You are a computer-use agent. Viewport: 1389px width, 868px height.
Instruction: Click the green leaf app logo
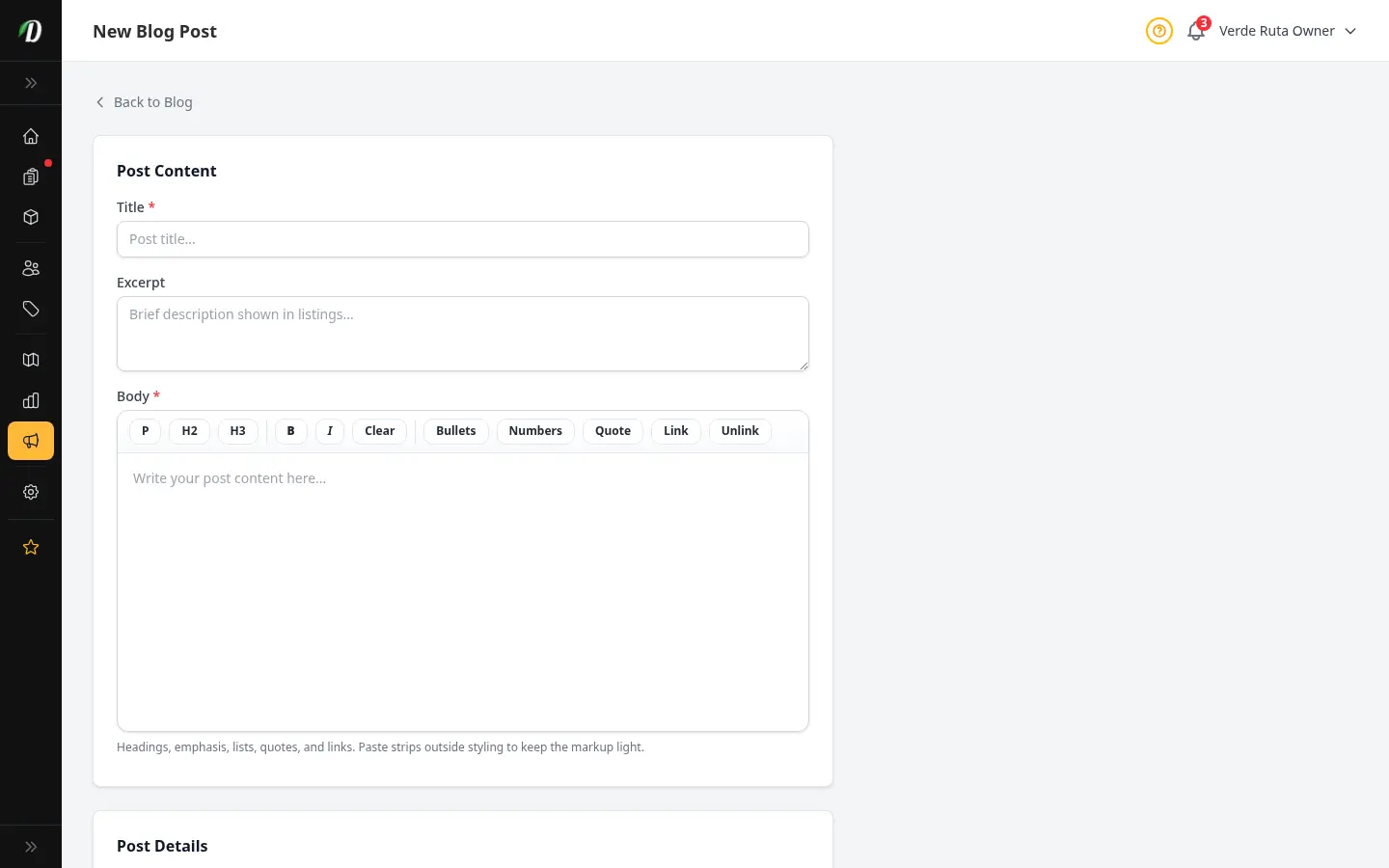point(31,31)
